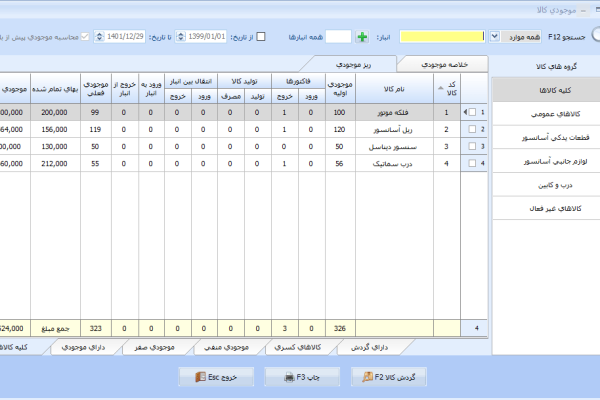Click sort arrow in کد کالا header
Image resolution: width=600 pixels, height=400 pixels.
tap(440, 88)
